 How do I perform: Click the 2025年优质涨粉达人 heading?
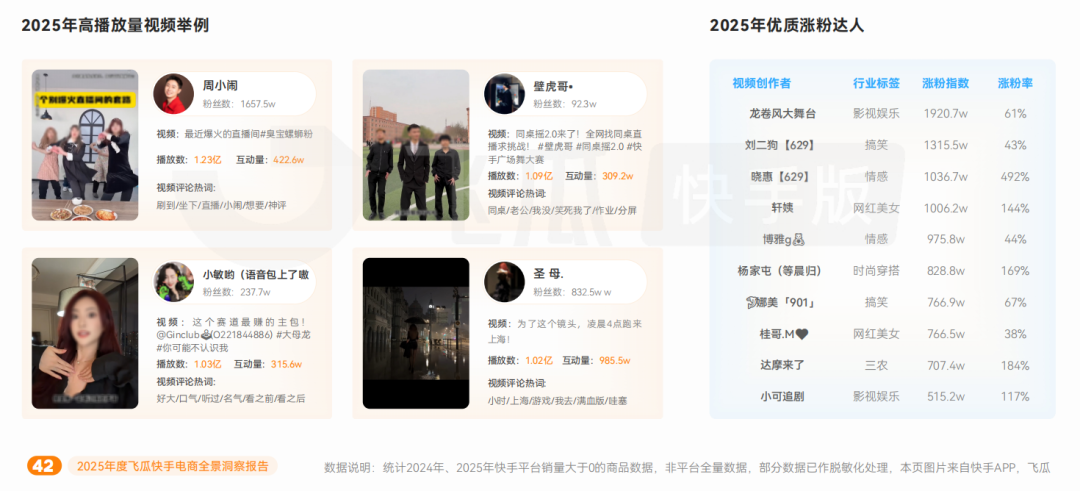(787, 26)
